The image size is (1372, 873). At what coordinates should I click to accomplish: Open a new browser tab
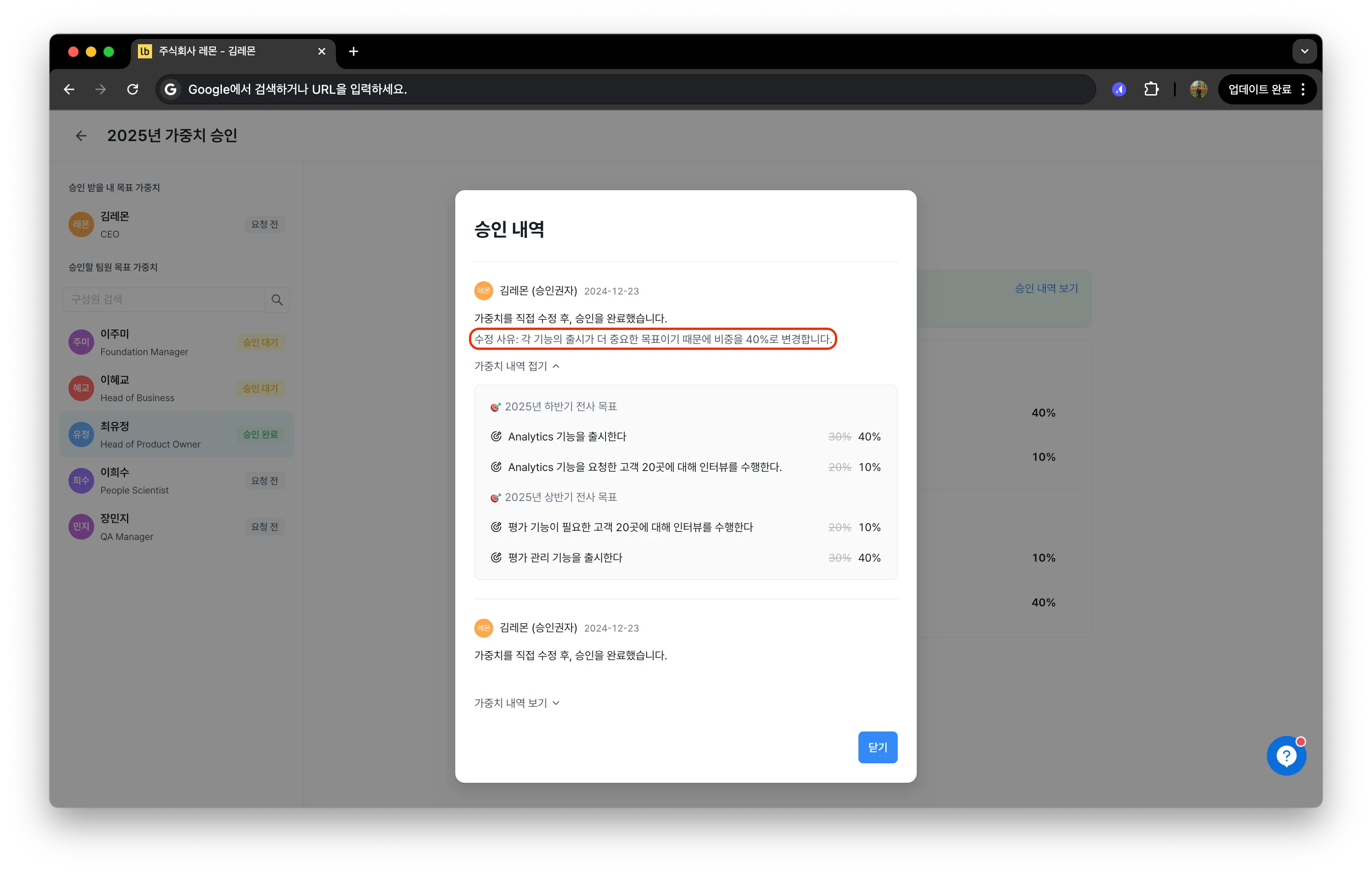(x=353, y=51)
